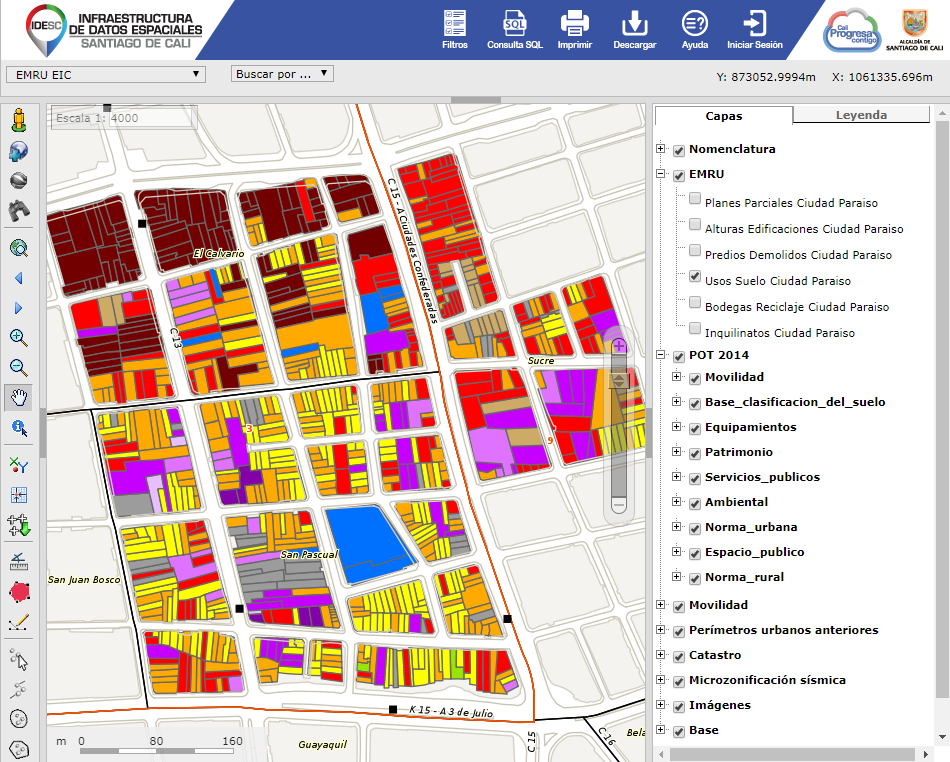Open Ayuda help
Image resolution: width=950 pixels, height=762 pixels.
coord(694,29)
